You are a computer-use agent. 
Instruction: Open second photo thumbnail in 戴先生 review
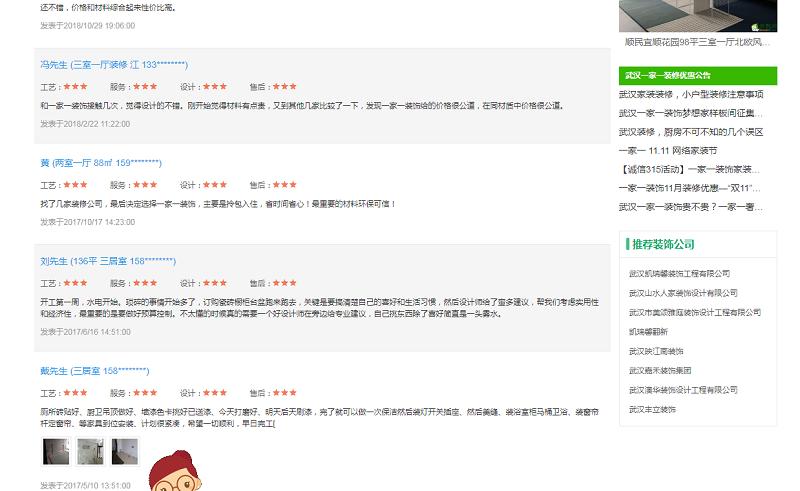coord(90,452)
